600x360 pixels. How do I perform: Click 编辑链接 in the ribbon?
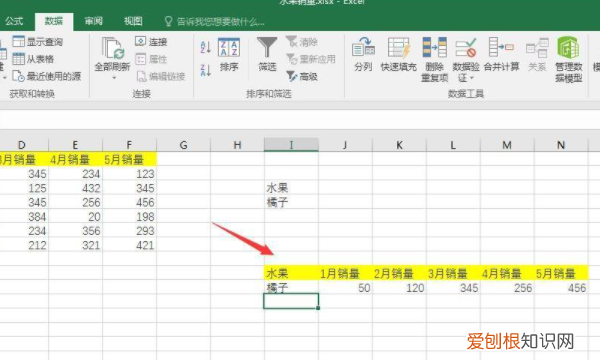click(x=161, y=76)
